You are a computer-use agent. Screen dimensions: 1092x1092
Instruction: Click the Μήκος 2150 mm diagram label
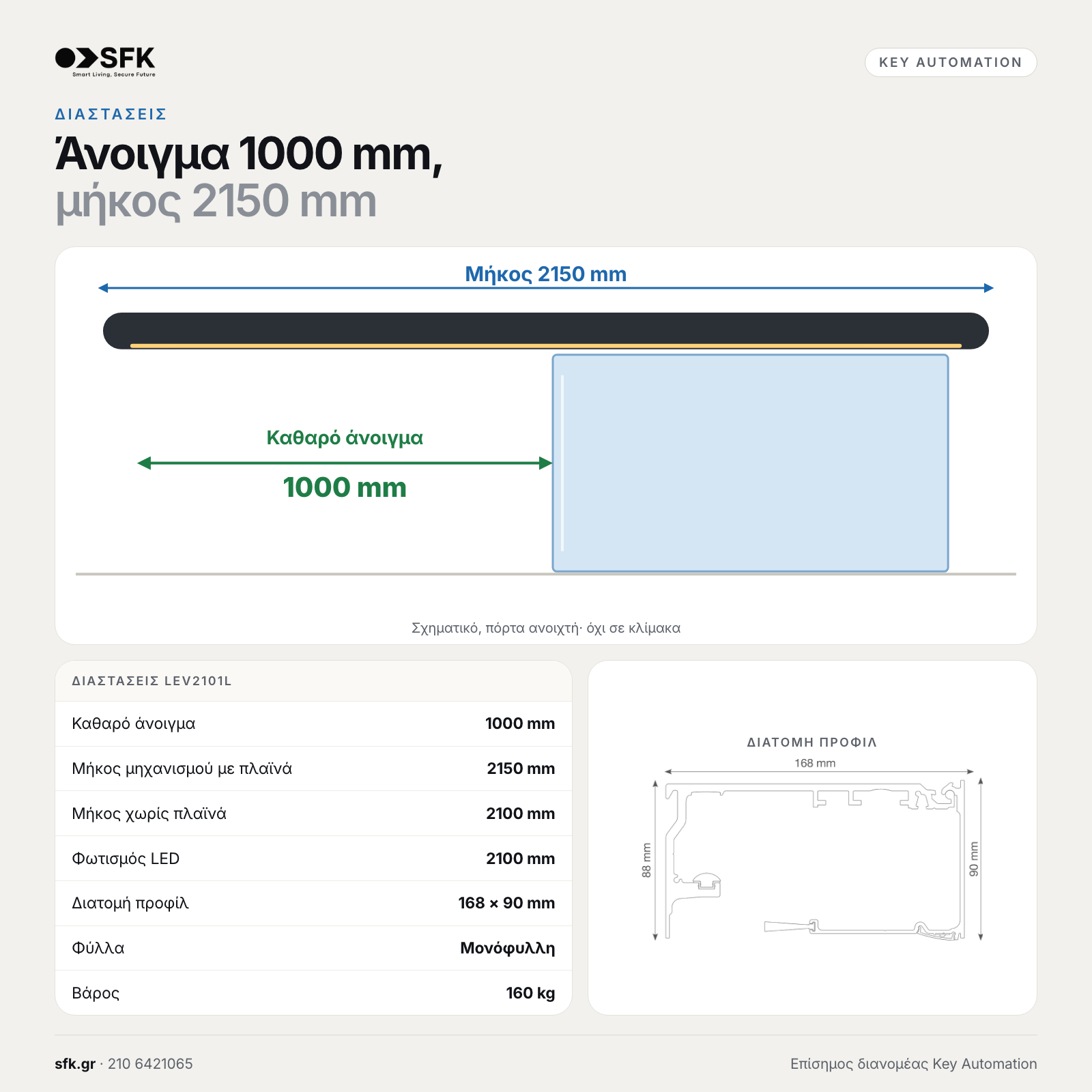tap(546, 274)
